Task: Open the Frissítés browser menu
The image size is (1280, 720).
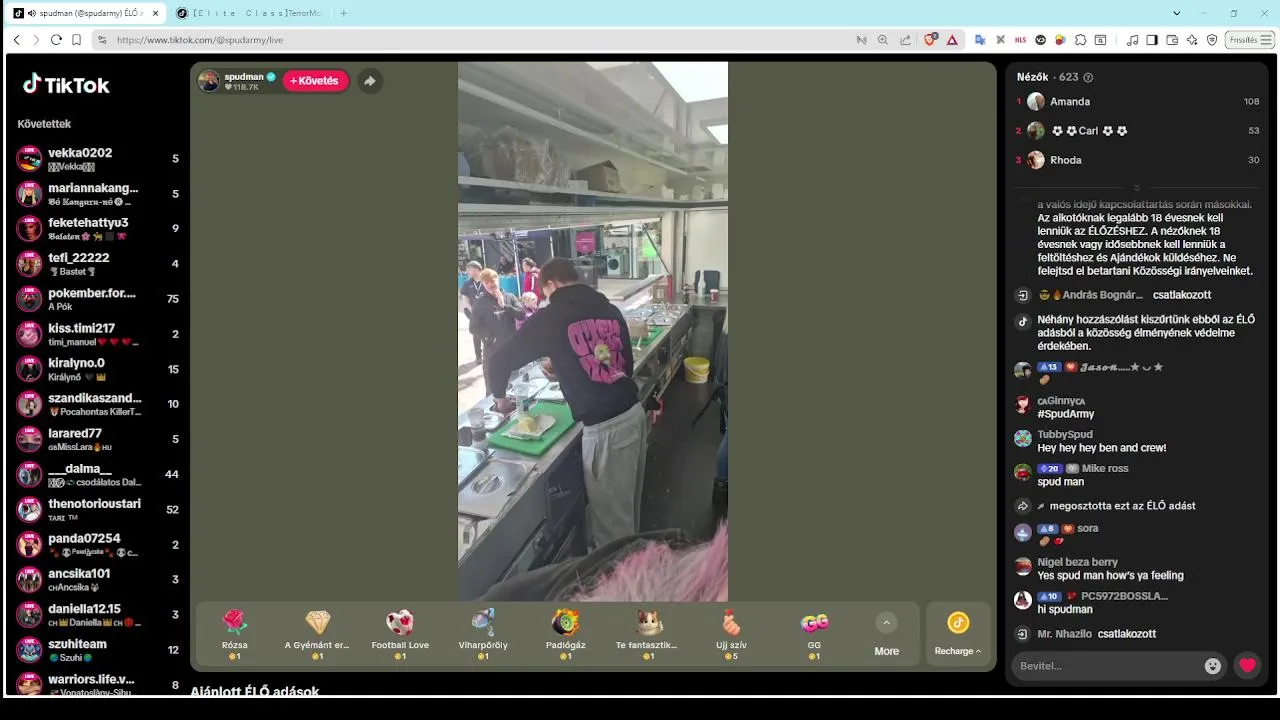Action: pyautogui.click(x=1251, y=40)
